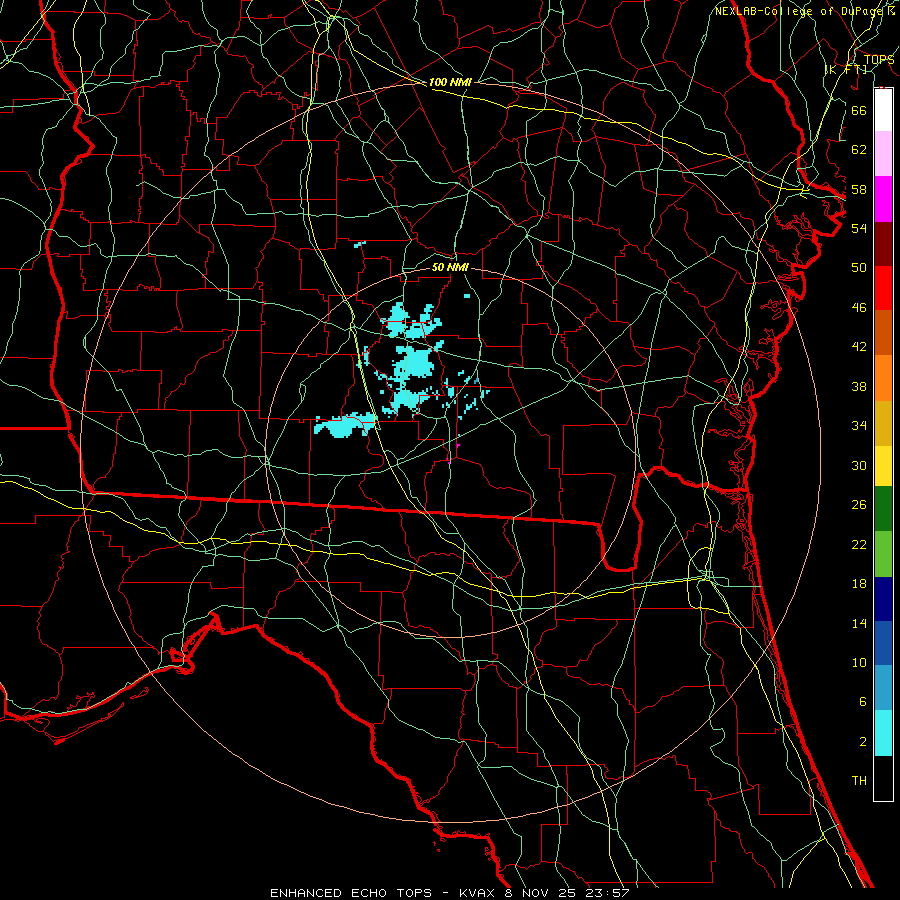Click the 38 value on the legend
The width and height of the screenshot is (900, 900).
click(x=859, y=386)
